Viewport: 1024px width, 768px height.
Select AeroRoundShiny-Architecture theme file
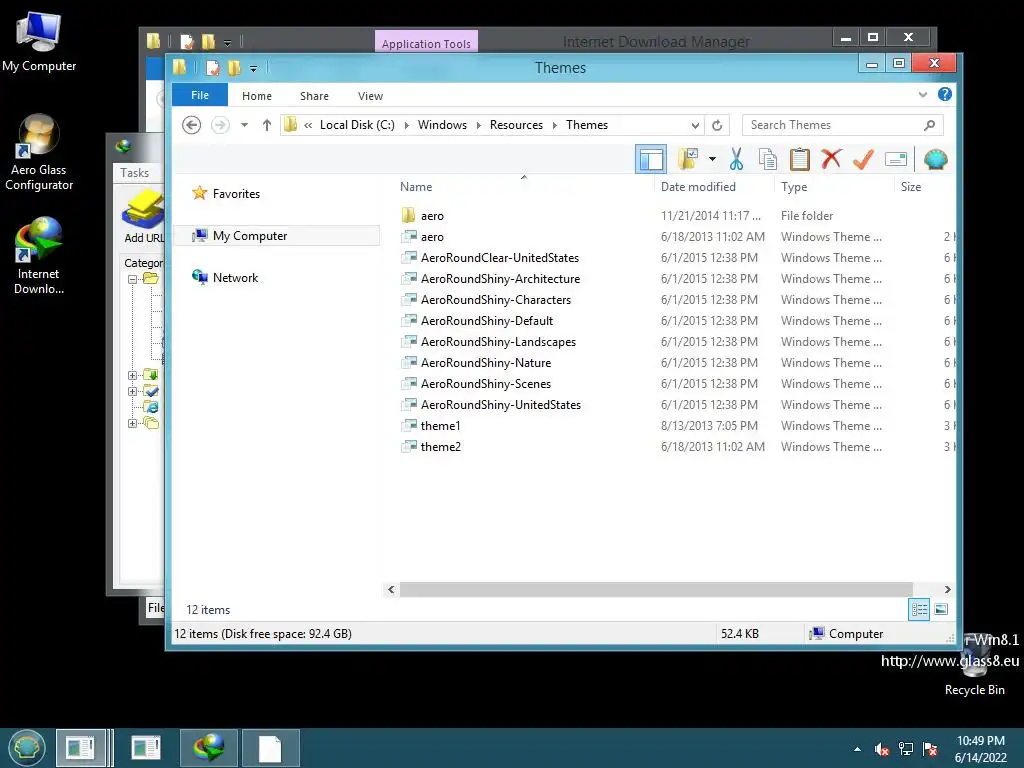pos(500,278)
